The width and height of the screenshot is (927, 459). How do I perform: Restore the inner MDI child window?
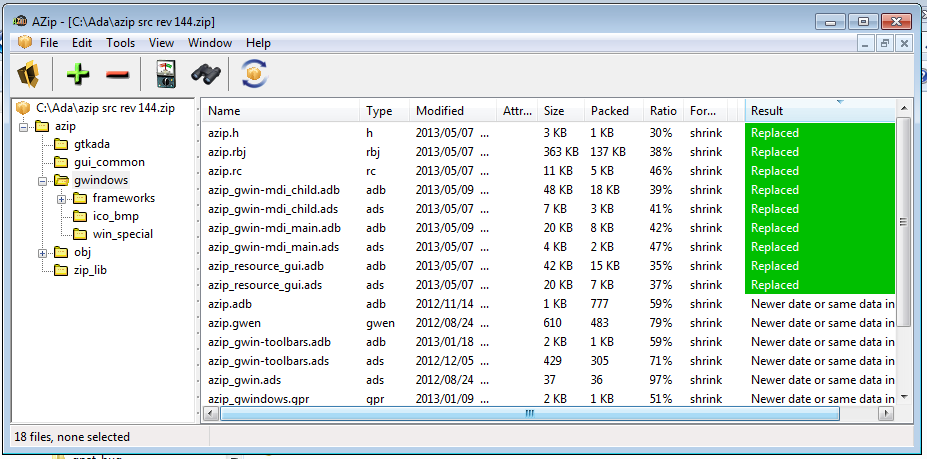(884, 43)
